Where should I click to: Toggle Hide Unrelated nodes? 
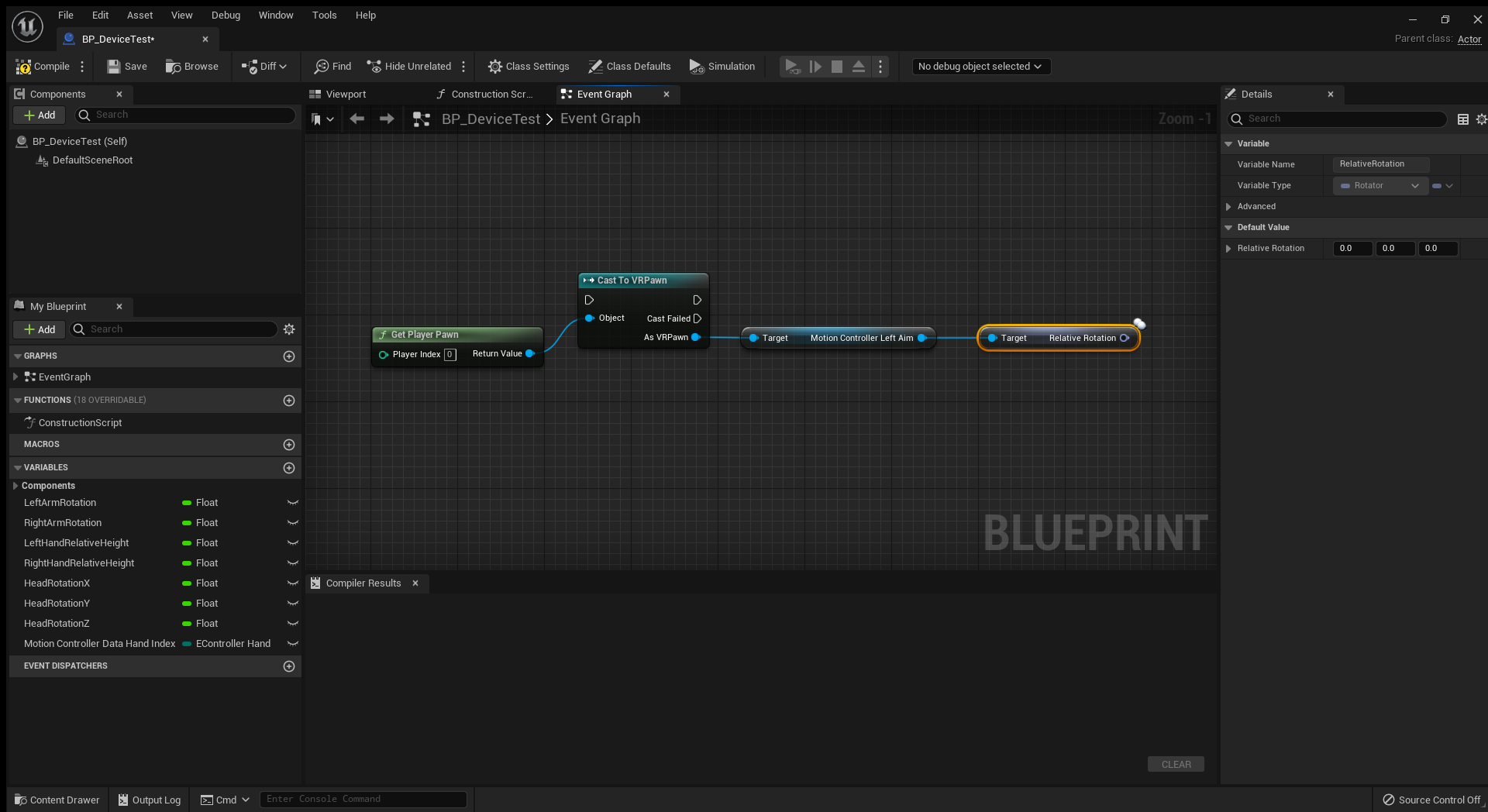pos(408,67)
